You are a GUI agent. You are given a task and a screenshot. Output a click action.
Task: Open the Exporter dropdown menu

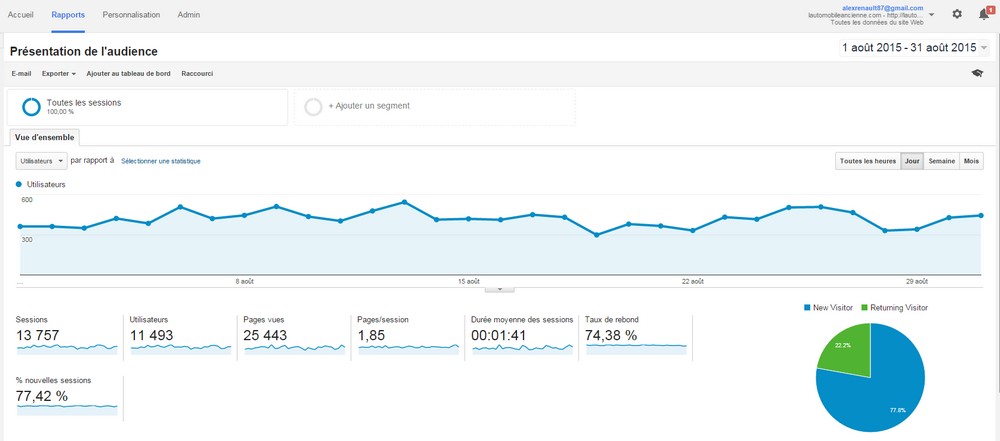point(58,73)
